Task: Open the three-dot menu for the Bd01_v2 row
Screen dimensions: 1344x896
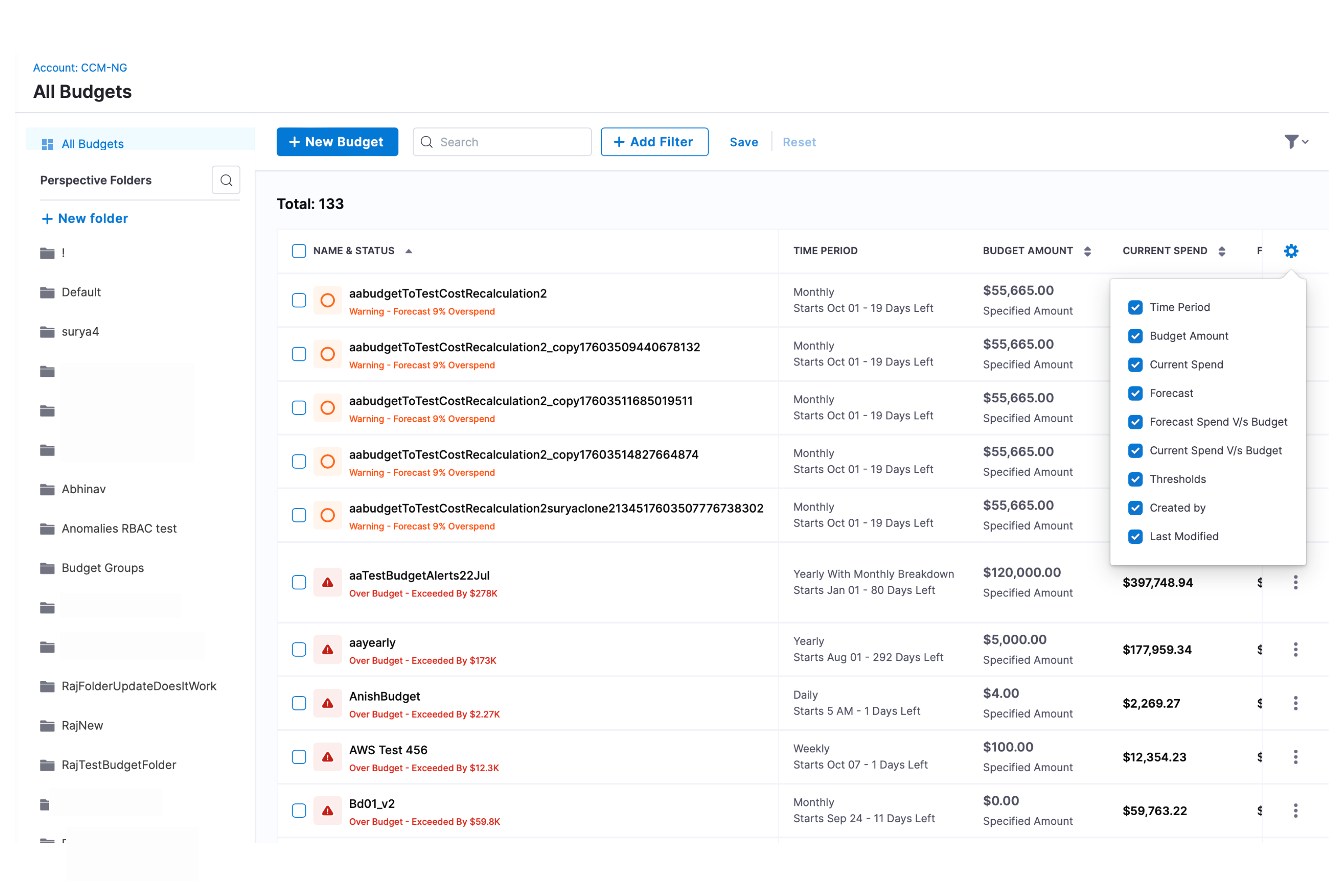Action: point(1295,811)
